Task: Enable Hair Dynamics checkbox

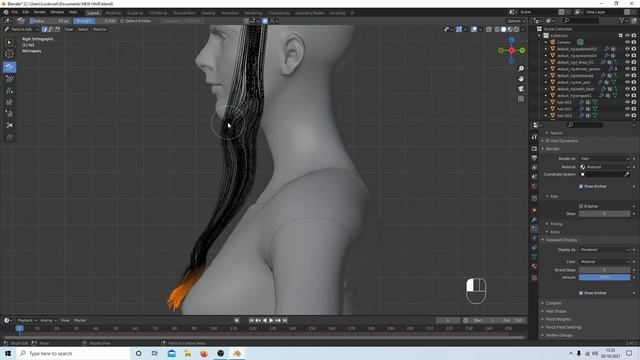Action: coord(548,141)
